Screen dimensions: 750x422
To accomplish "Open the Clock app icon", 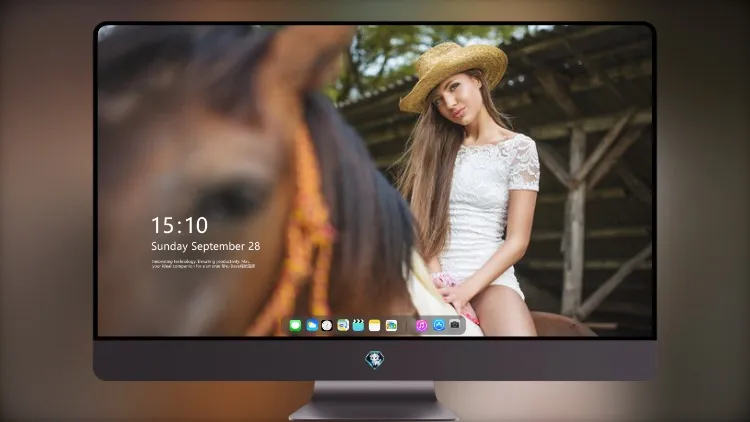I will click(x=327, y=325).
